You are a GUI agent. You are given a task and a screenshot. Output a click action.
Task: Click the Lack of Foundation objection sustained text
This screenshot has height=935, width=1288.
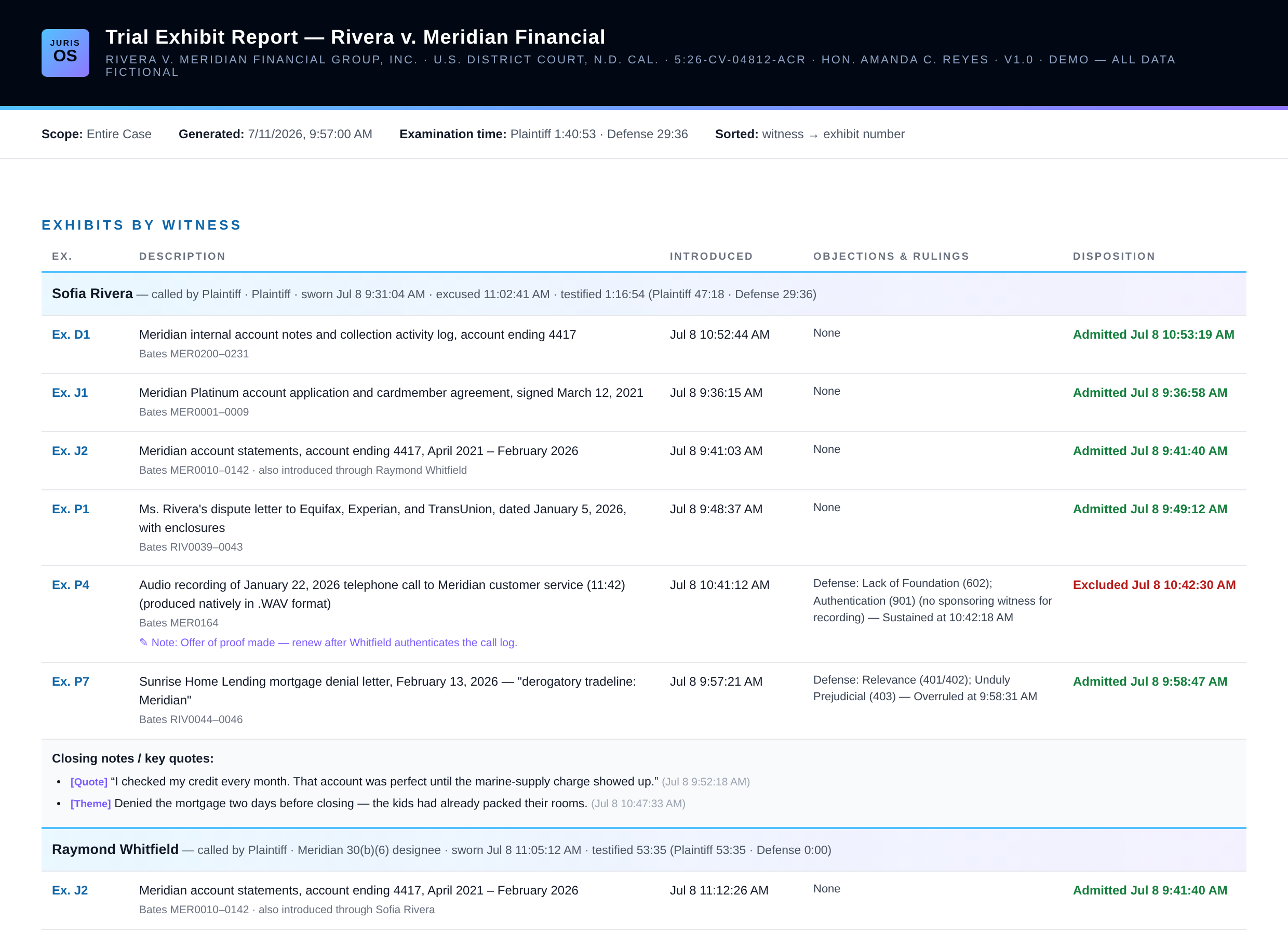pyautogui.click(x=932, y=600)
